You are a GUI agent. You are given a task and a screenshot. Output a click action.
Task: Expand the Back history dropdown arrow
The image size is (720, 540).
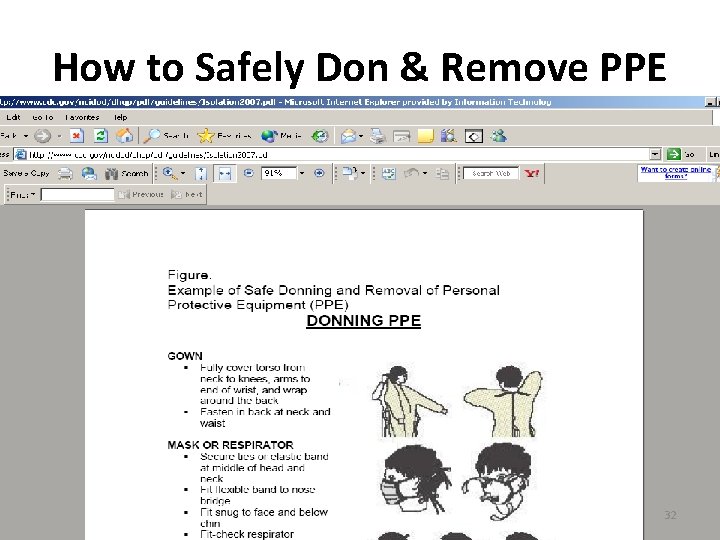[x=26, y=136]
